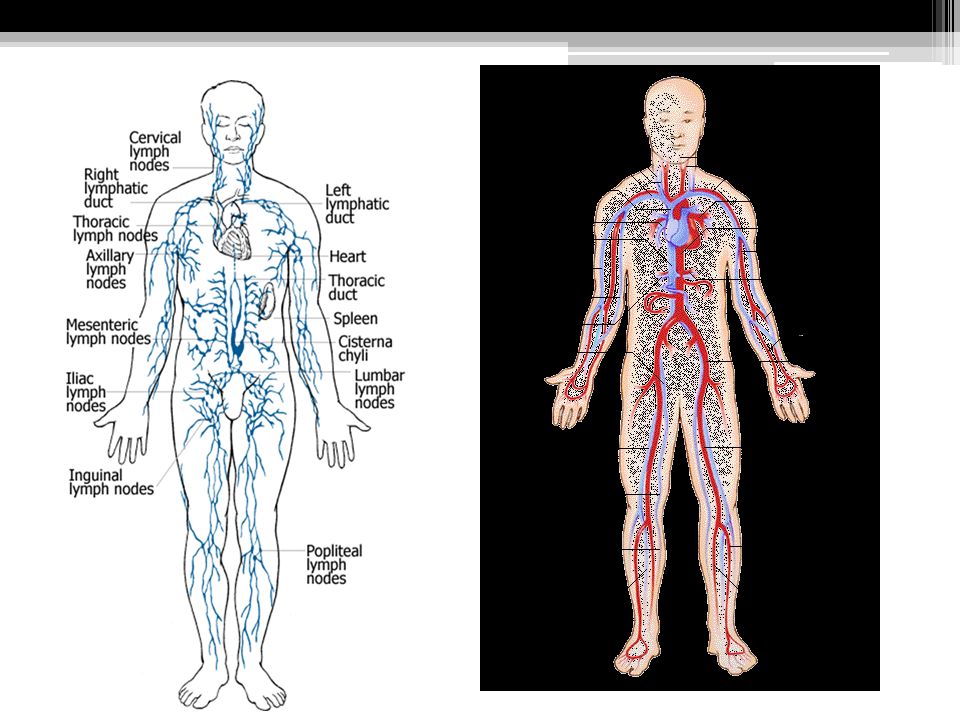Click the Lumbar lymph nodes label

coord(379,389)
